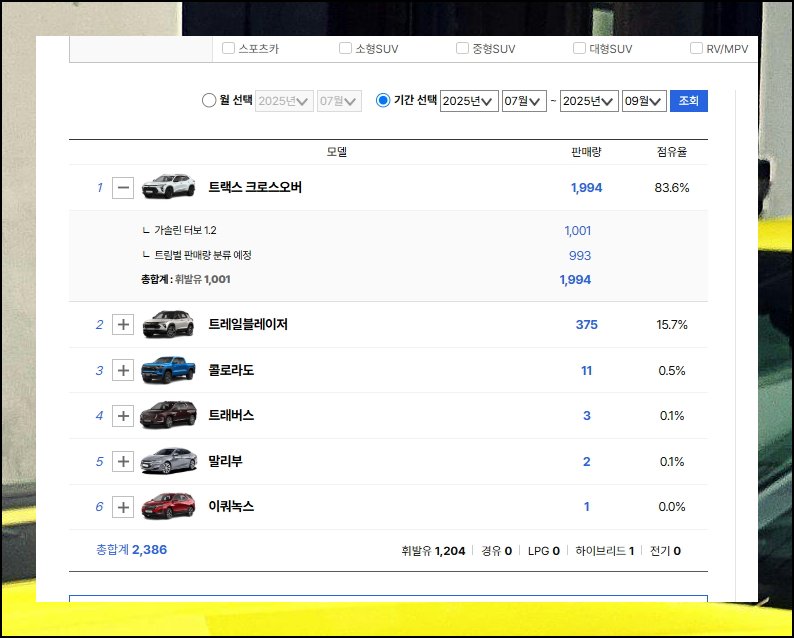Open the 콜로라도 model name link
The width and height of the screenshot is (794, 638).
231,370
